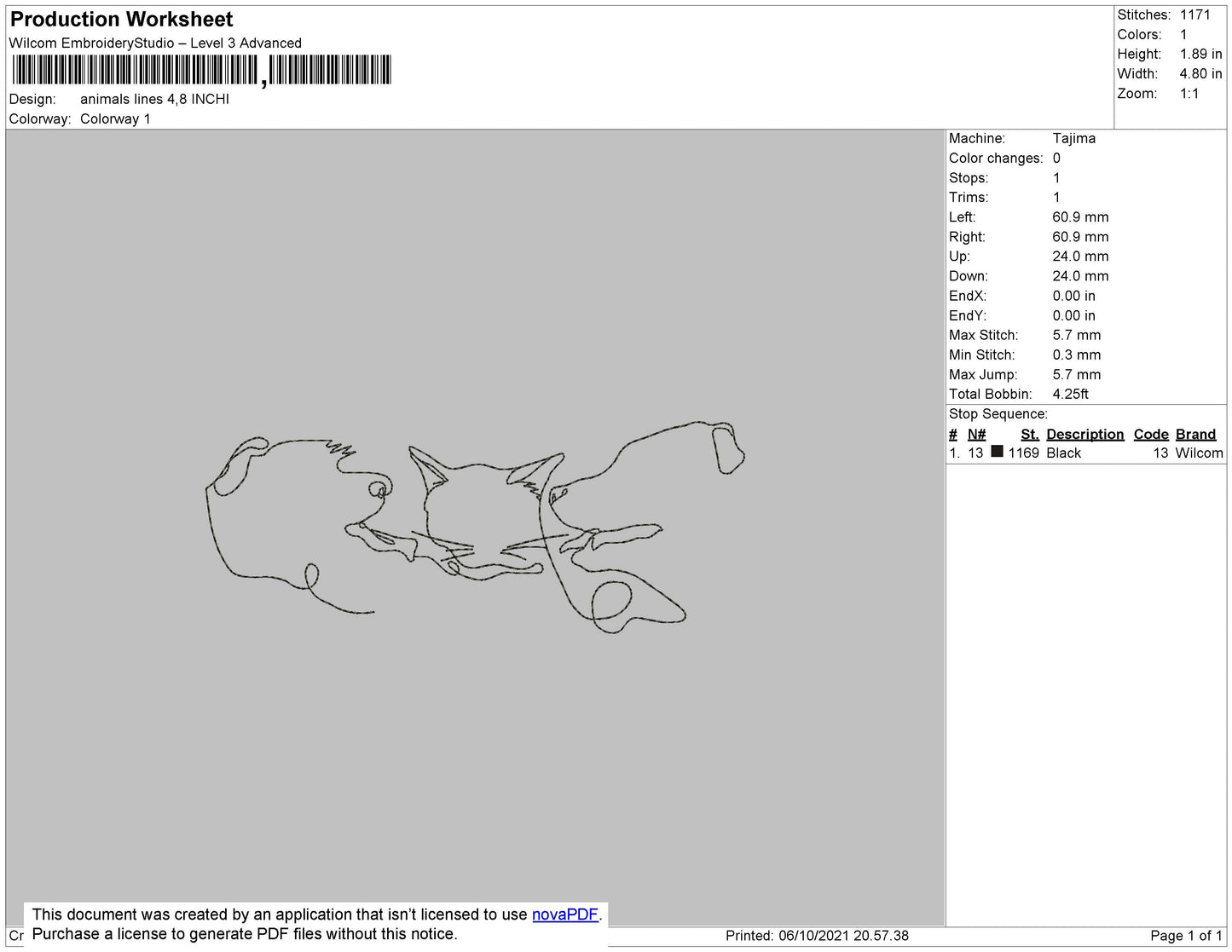Viewport: 1232px width, 952px height.
Task: Select the EndX value 0.00 in
Action: (x=1073, y=296)
